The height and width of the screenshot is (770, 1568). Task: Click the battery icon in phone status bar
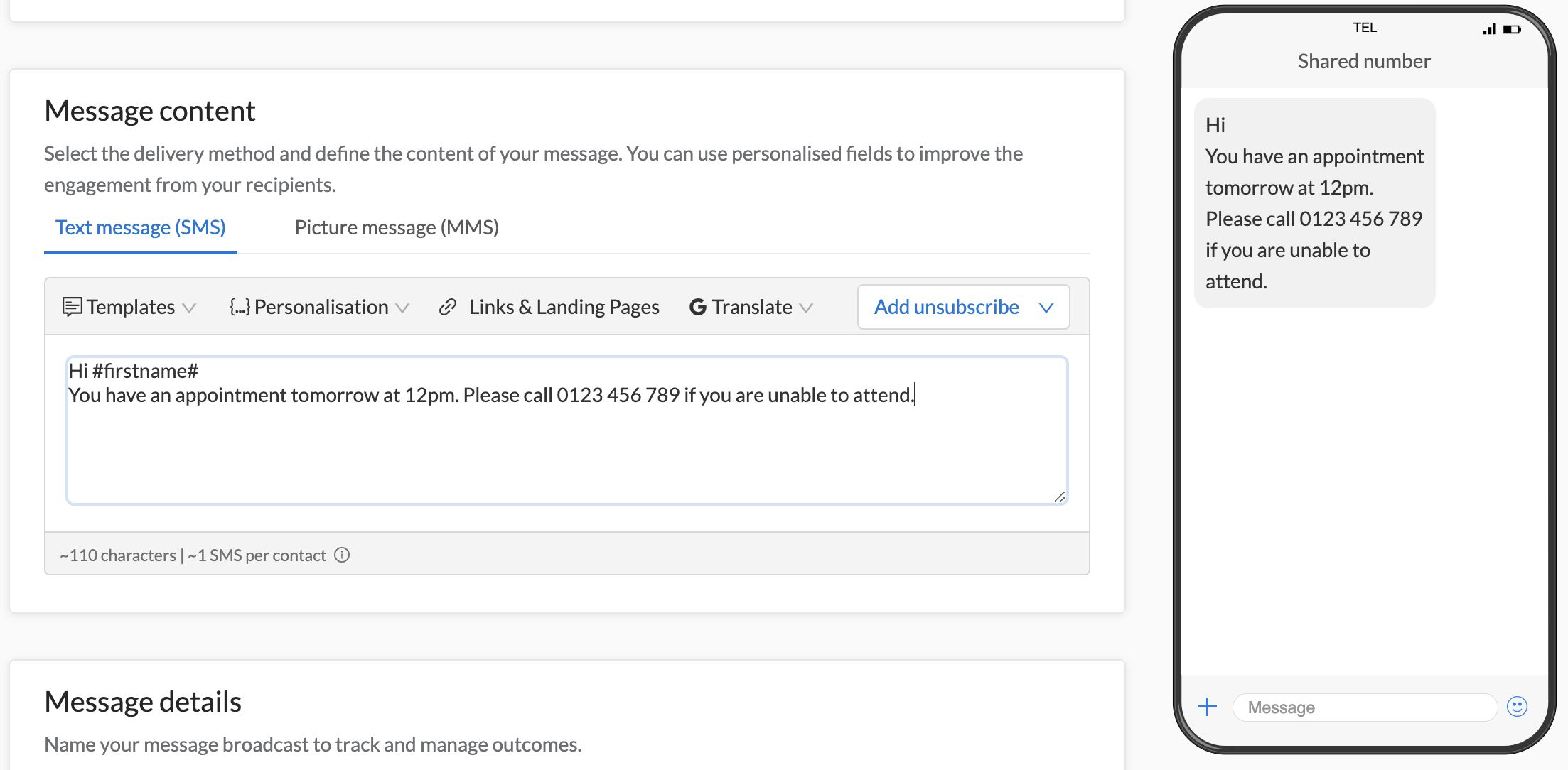click(1512, 28)
